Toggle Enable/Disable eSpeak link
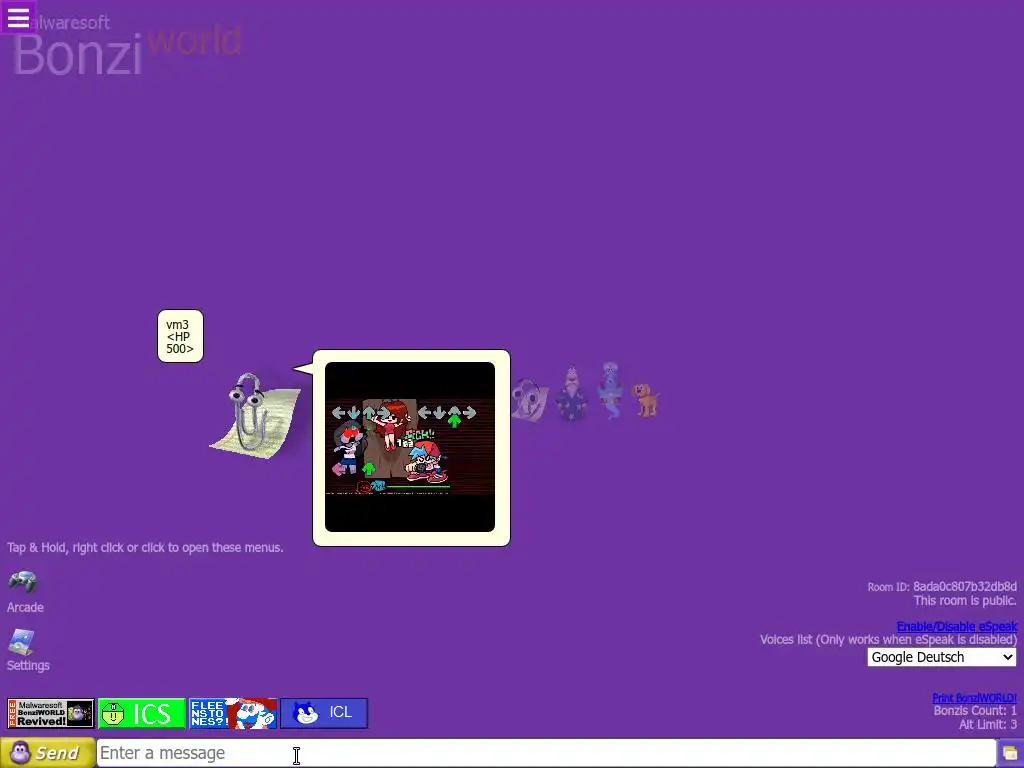The width and height of the screenshot is (1024, 768). (956, 626)
